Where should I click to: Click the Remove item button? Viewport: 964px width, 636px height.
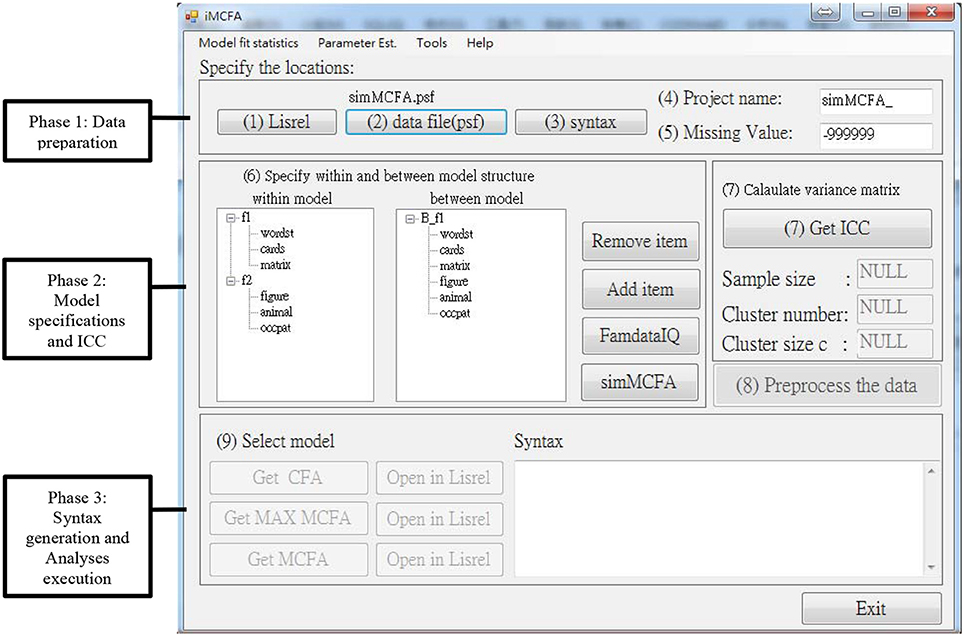[640, 241]
